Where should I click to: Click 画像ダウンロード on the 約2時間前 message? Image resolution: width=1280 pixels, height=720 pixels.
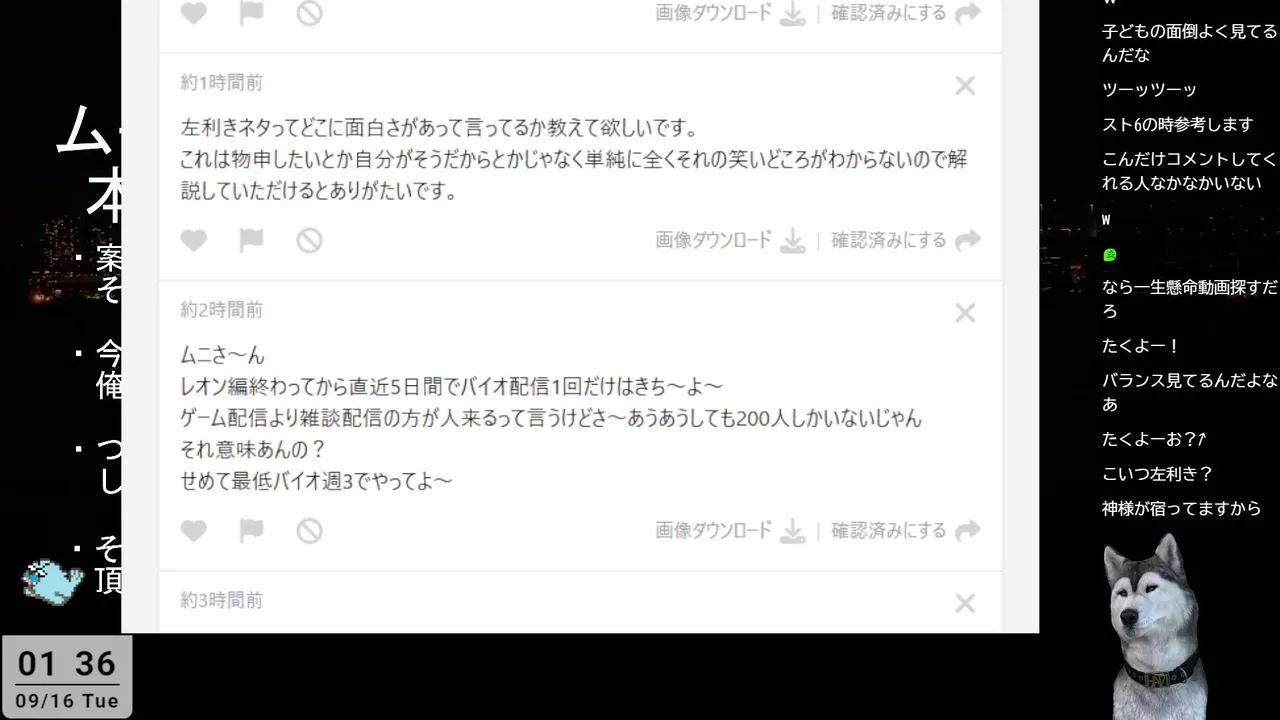coord(714,530)
